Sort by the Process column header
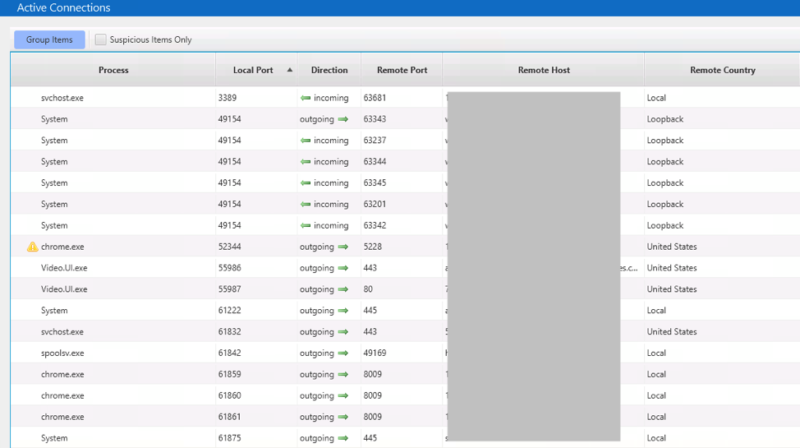Viewport: 800px width, 448px height. pos(113,70)
